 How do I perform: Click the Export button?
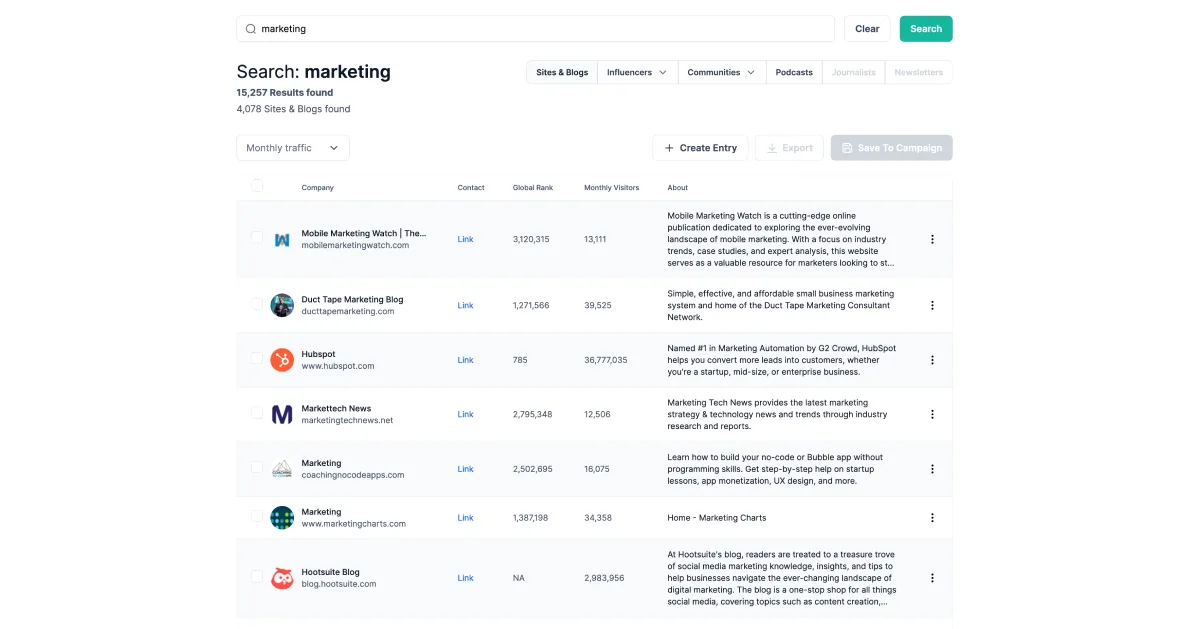point(789,148)
